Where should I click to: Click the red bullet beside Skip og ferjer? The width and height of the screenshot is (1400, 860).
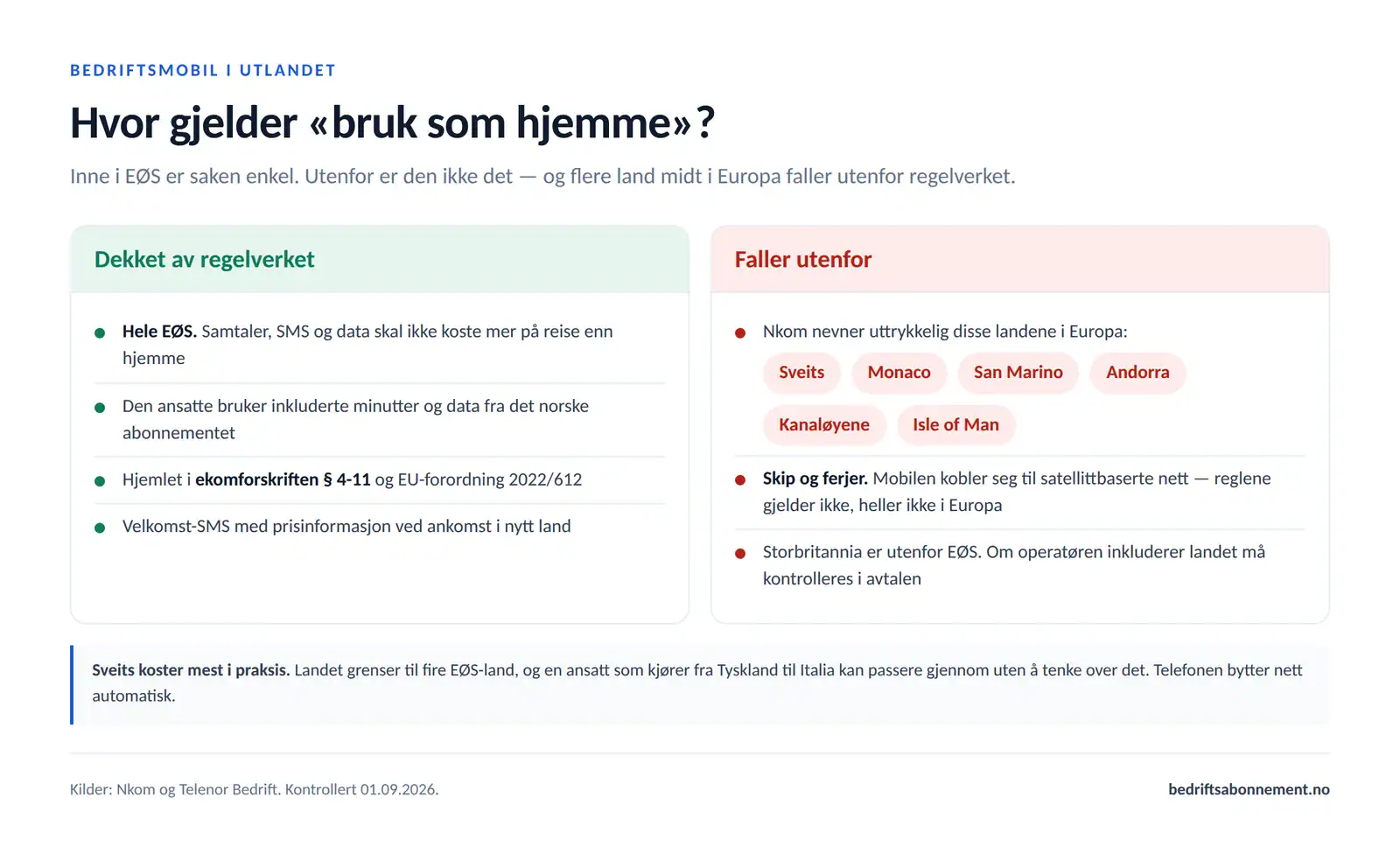[x=740, y=479]
